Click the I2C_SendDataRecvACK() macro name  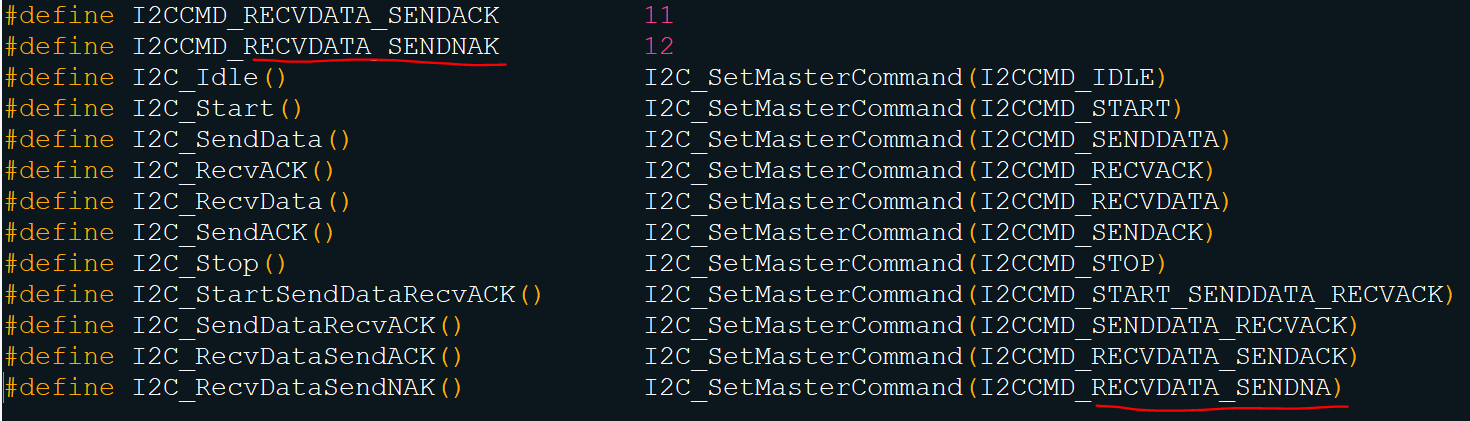[298, 326]
